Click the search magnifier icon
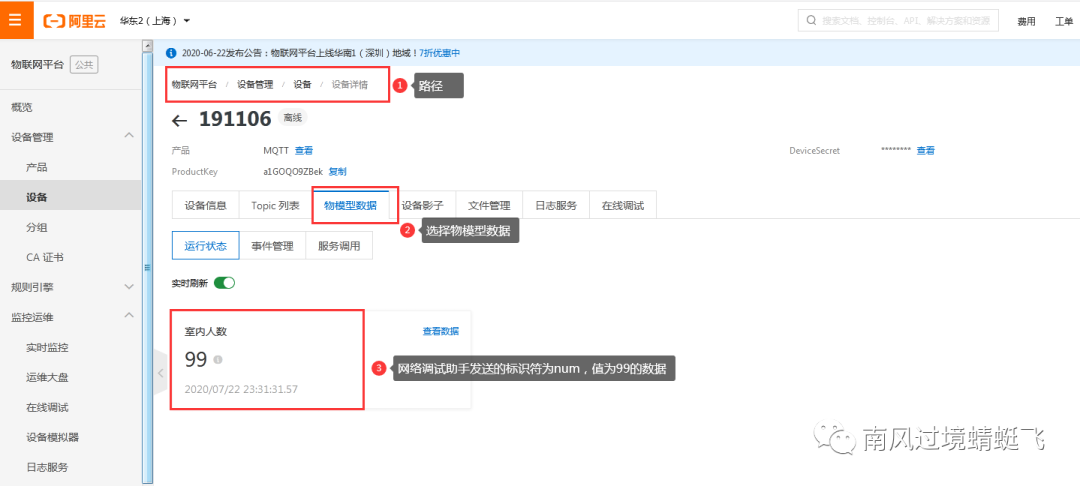The width and height of the screenshot is (1080, 486). pyautogui.click(x=811, y=21)
